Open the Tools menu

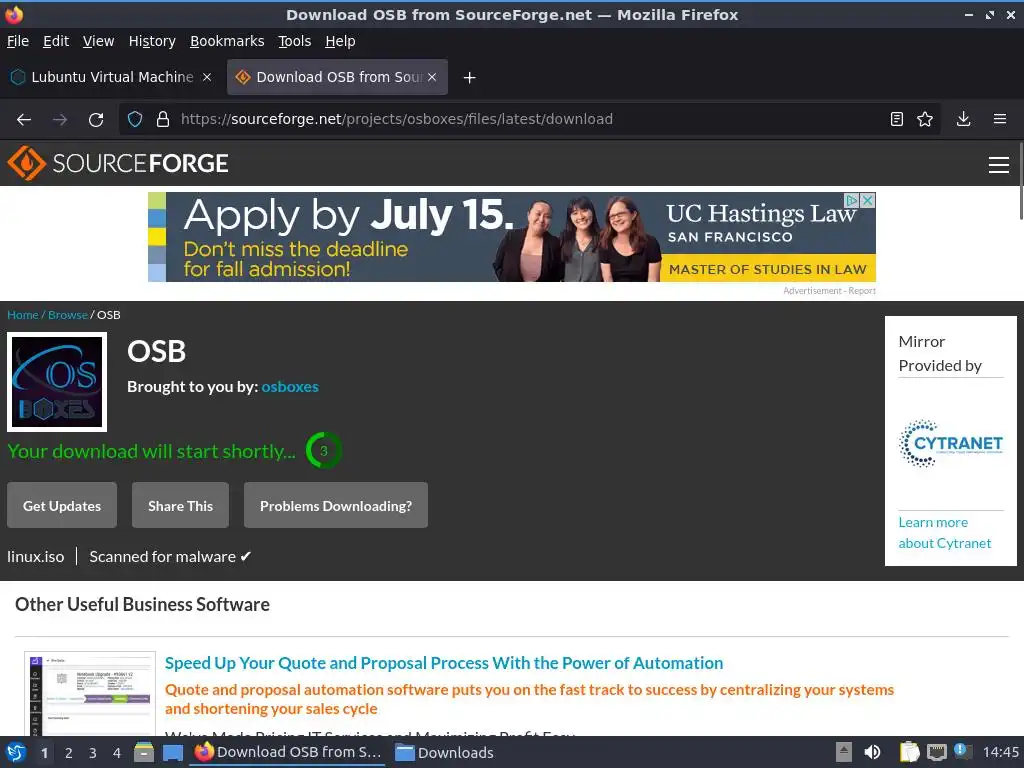click(x=295, y=41)
